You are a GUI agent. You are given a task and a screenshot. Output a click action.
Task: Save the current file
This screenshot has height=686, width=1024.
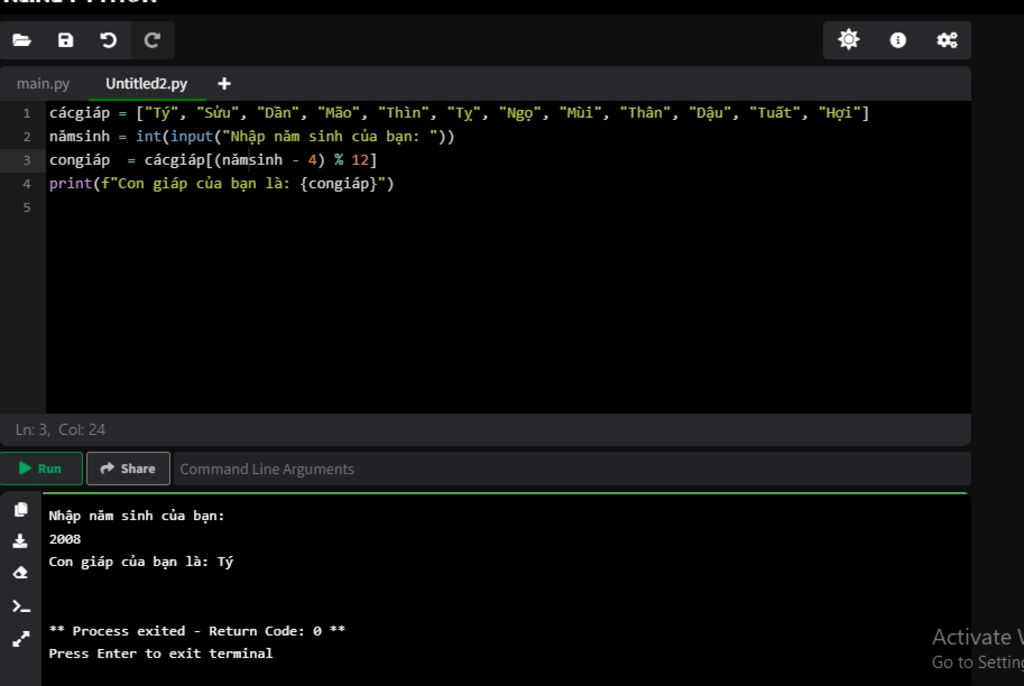tap(65, 40)
